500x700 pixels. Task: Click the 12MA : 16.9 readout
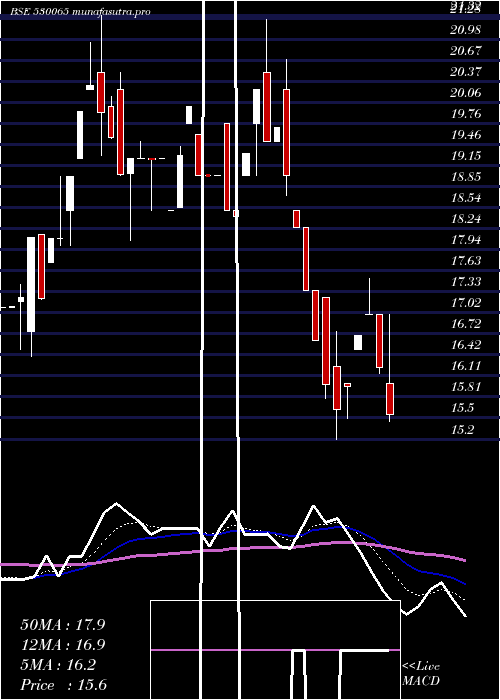click(x=63, y=645)
